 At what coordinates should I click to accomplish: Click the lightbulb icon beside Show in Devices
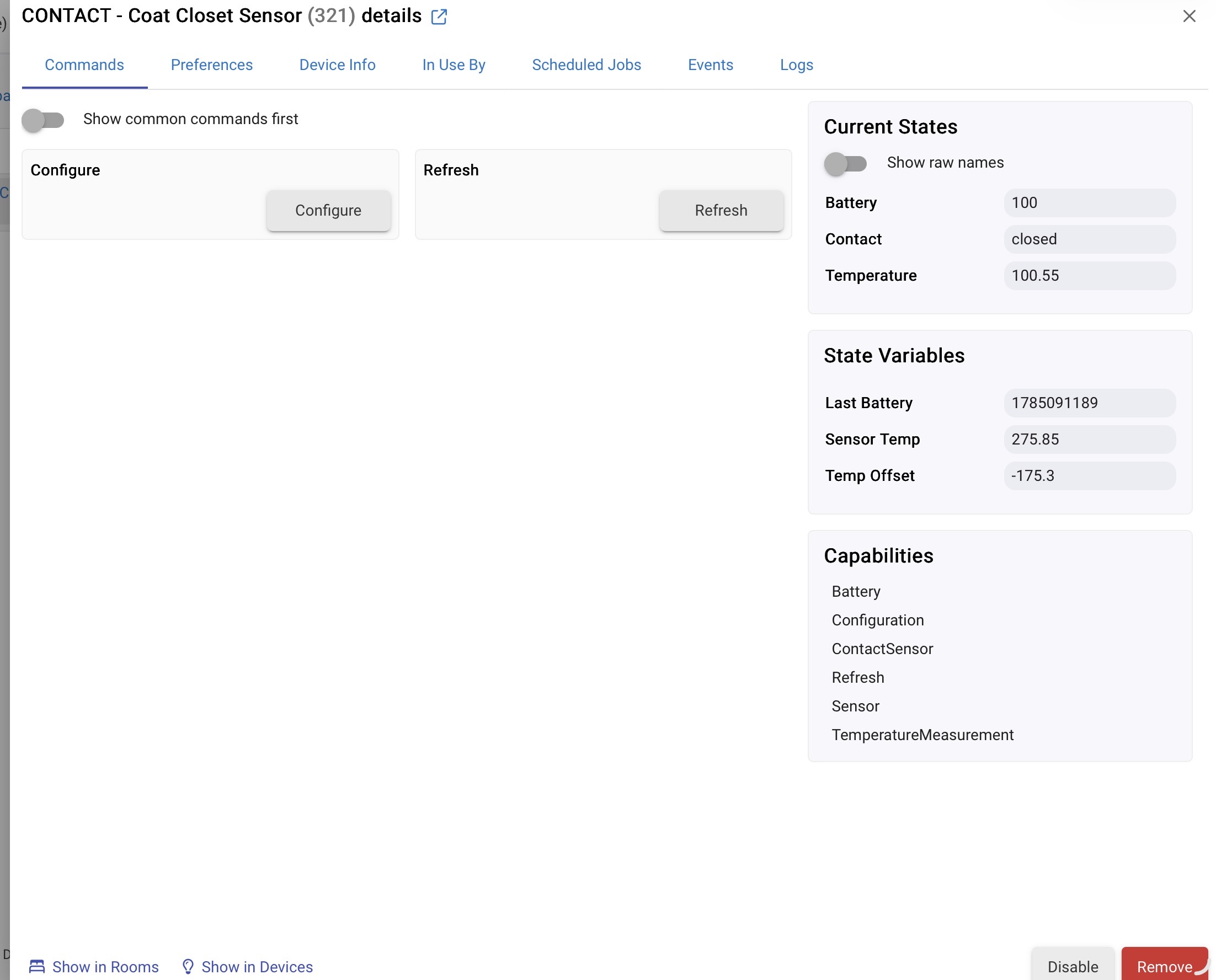point(188,966)
